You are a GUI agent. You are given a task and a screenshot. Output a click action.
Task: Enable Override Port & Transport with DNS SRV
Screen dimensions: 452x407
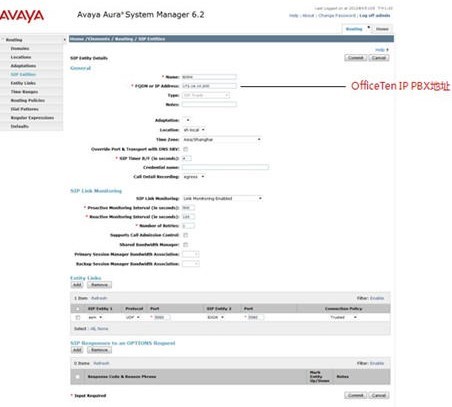tap(186, 149)
